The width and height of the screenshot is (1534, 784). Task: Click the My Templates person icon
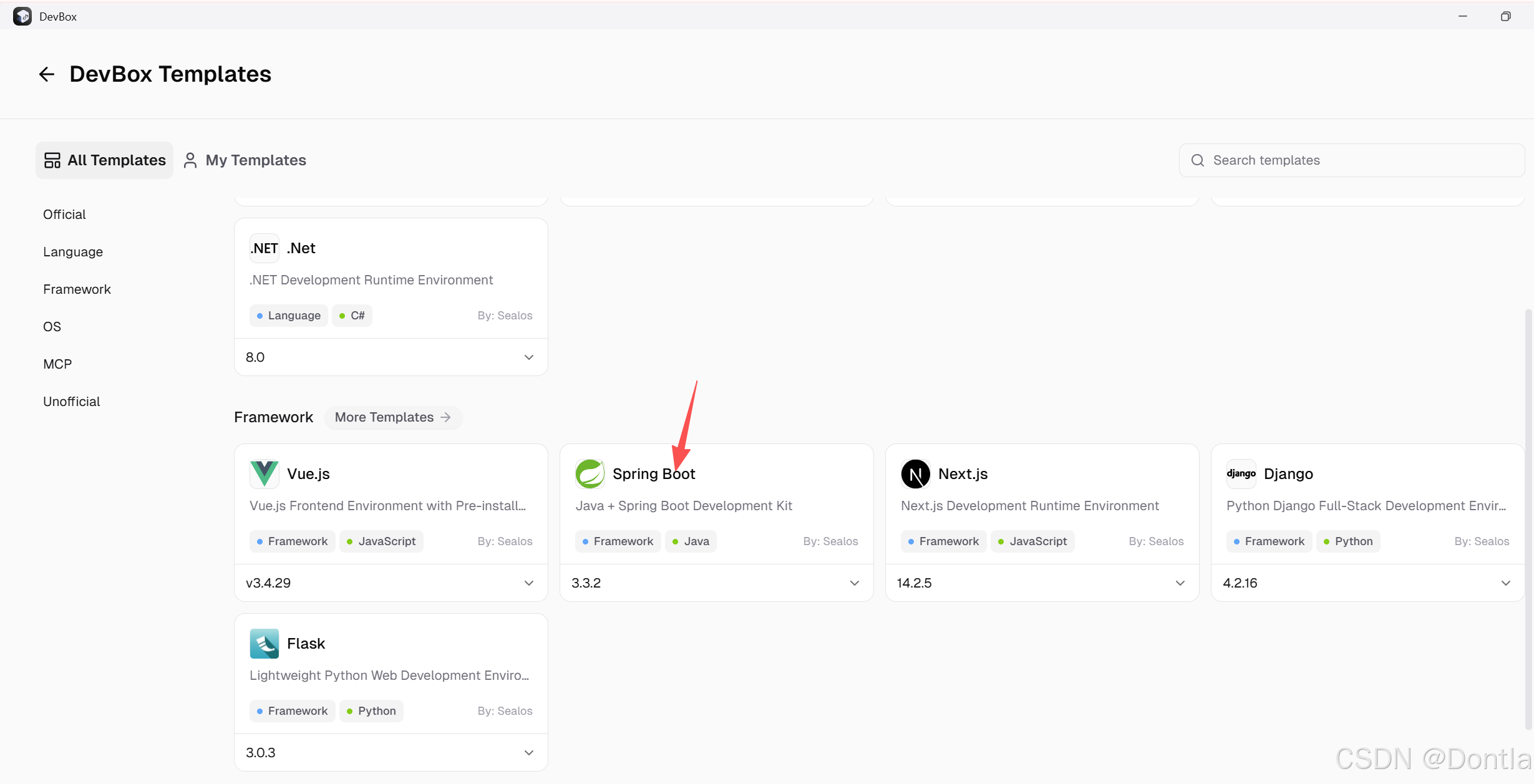point(190,160)
